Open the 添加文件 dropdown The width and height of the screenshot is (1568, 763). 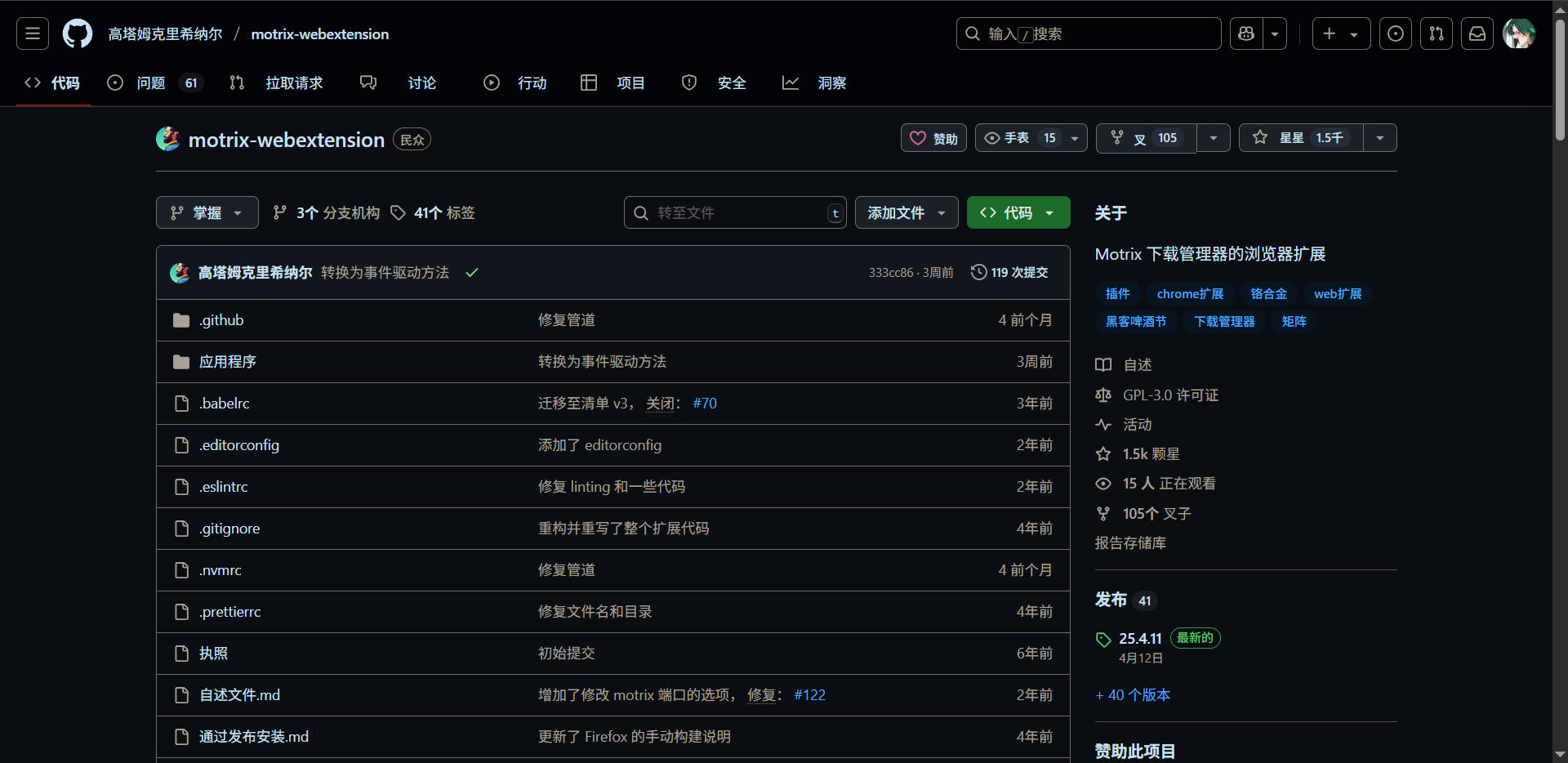[906, 212]
